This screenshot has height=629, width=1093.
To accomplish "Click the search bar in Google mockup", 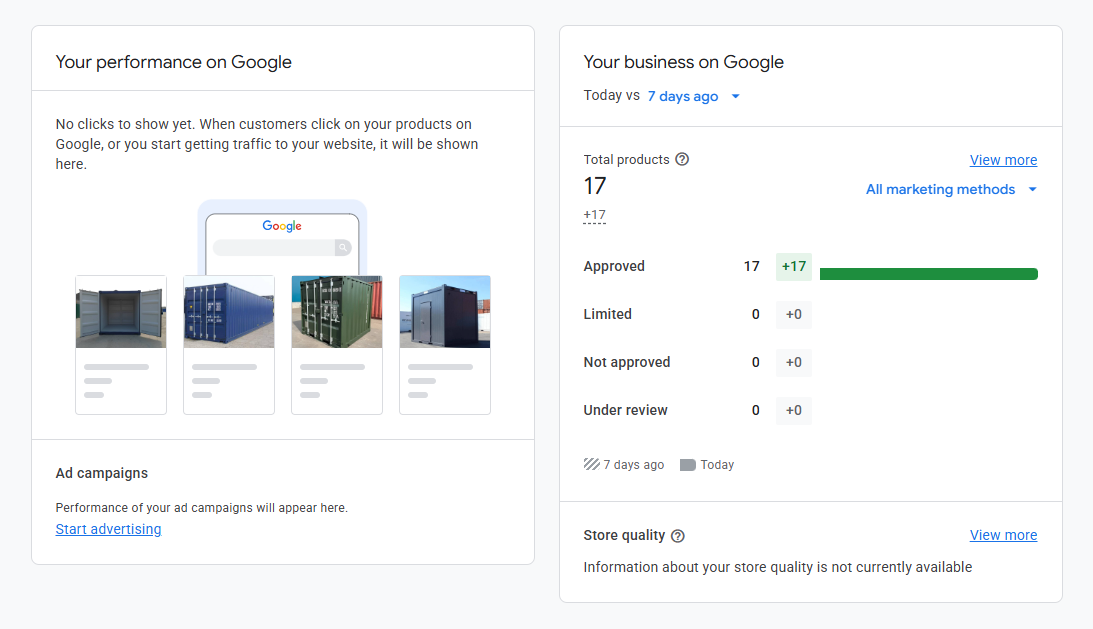I will 282,248.
